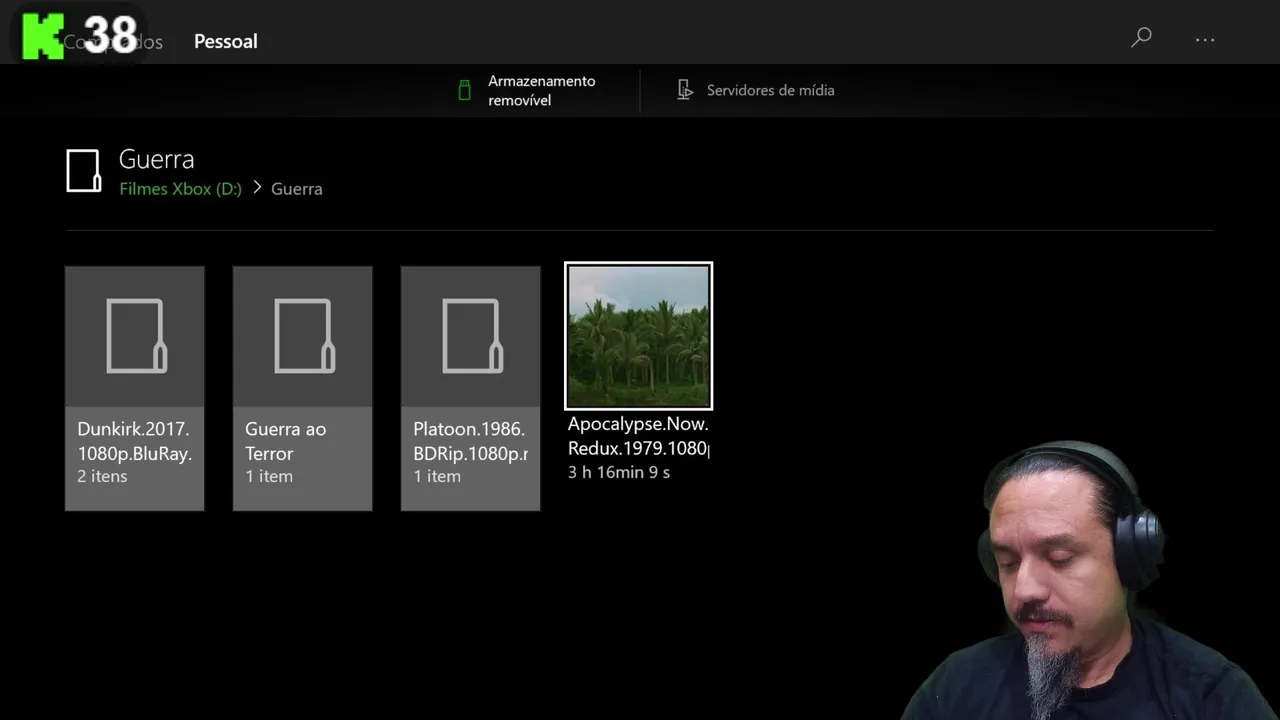Click the '3 h 16min 9 s' duration text

[x=619, y=472]
